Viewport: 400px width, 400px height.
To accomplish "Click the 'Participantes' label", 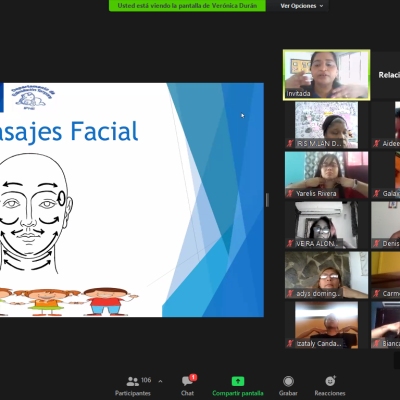I will click(133, 393).
